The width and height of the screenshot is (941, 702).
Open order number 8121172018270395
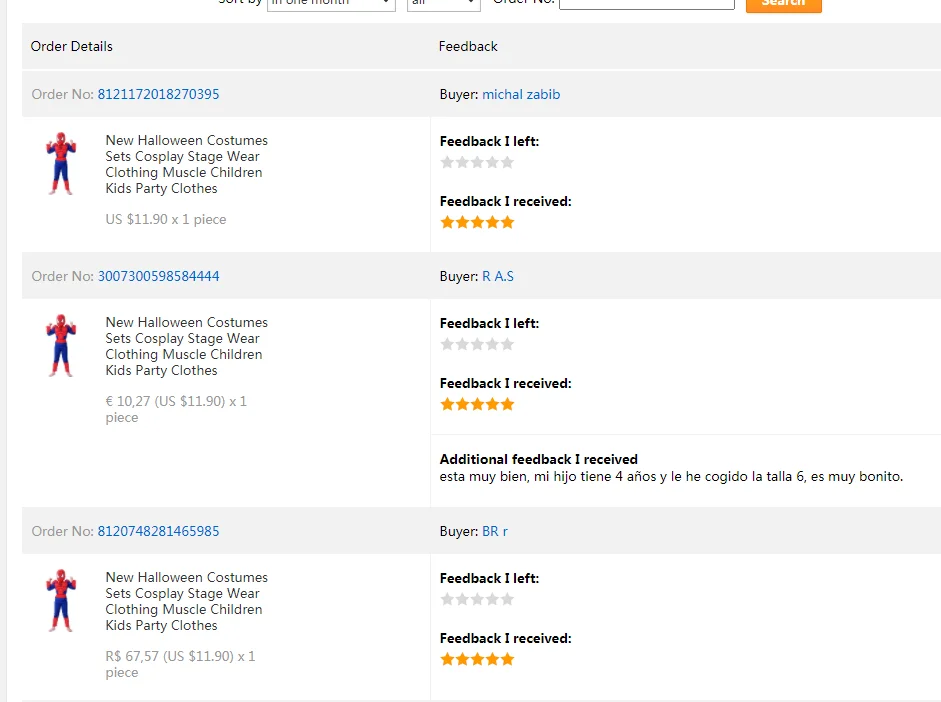[x=158, y=94]
